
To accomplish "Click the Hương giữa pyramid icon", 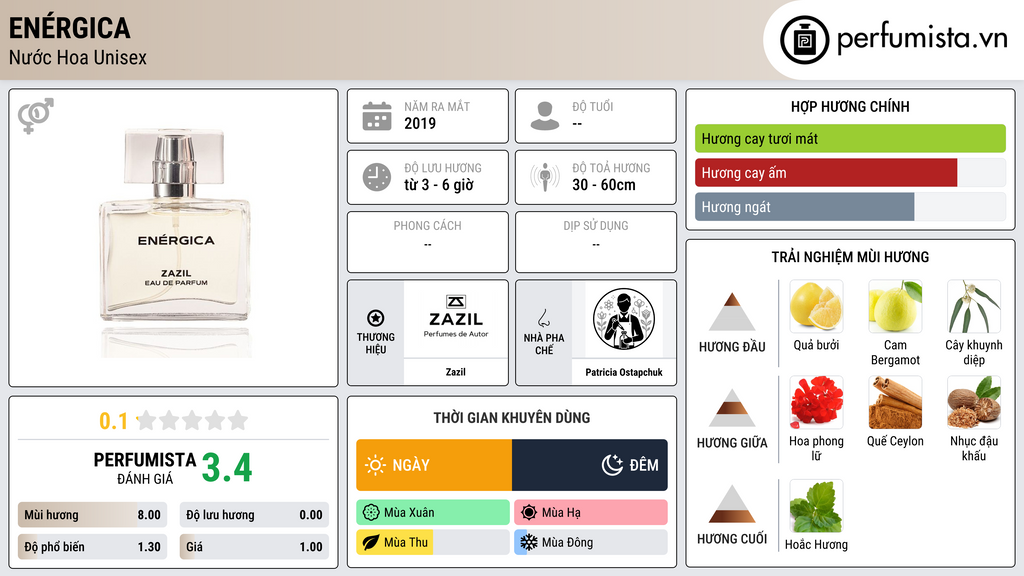I will (732, 408).
